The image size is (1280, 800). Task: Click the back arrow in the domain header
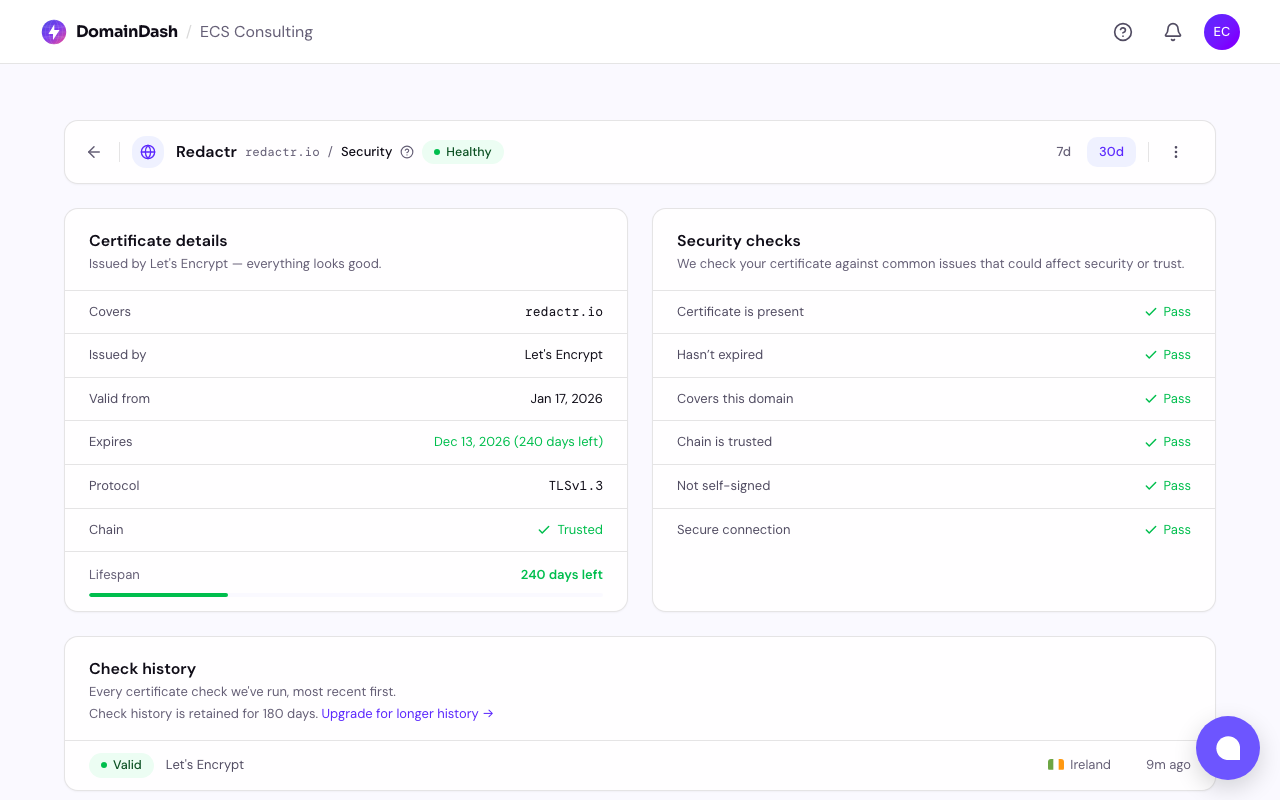[x=93, y=152]
